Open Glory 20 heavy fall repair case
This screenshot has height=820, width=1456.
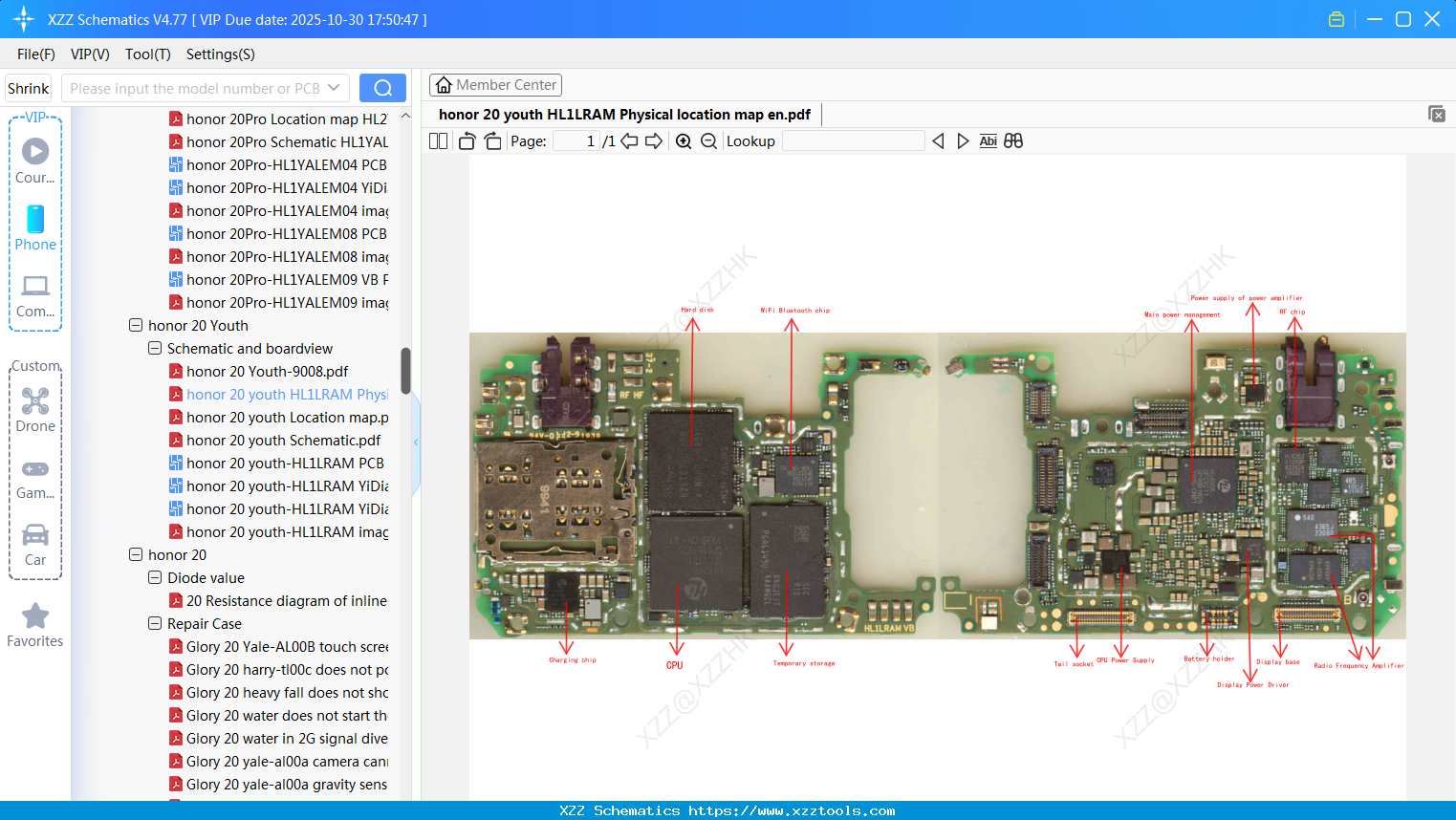pyautogui.click(x=287, y=693)
